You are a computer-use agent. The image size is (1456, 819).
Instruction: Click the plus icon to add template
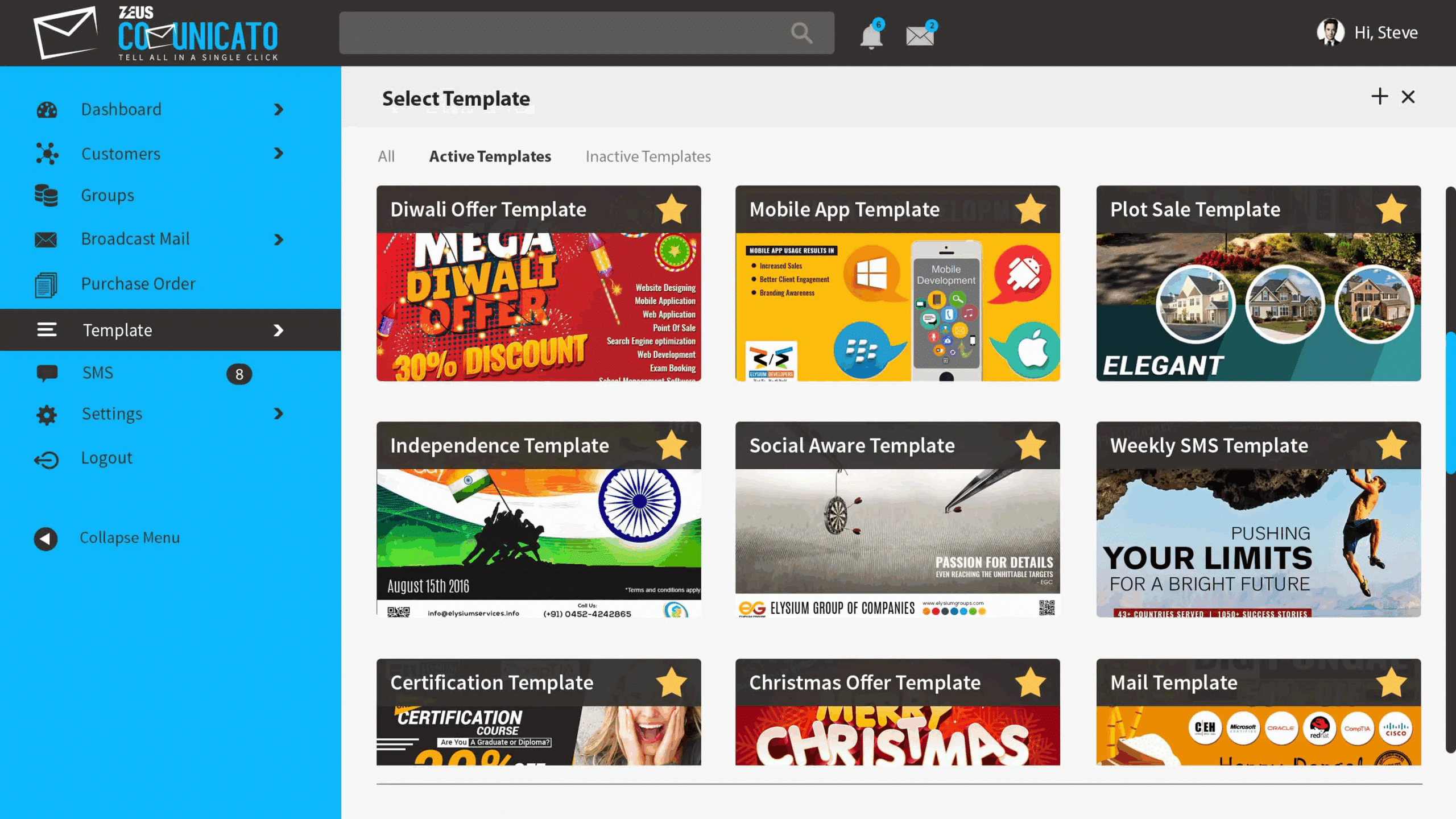1379,96
